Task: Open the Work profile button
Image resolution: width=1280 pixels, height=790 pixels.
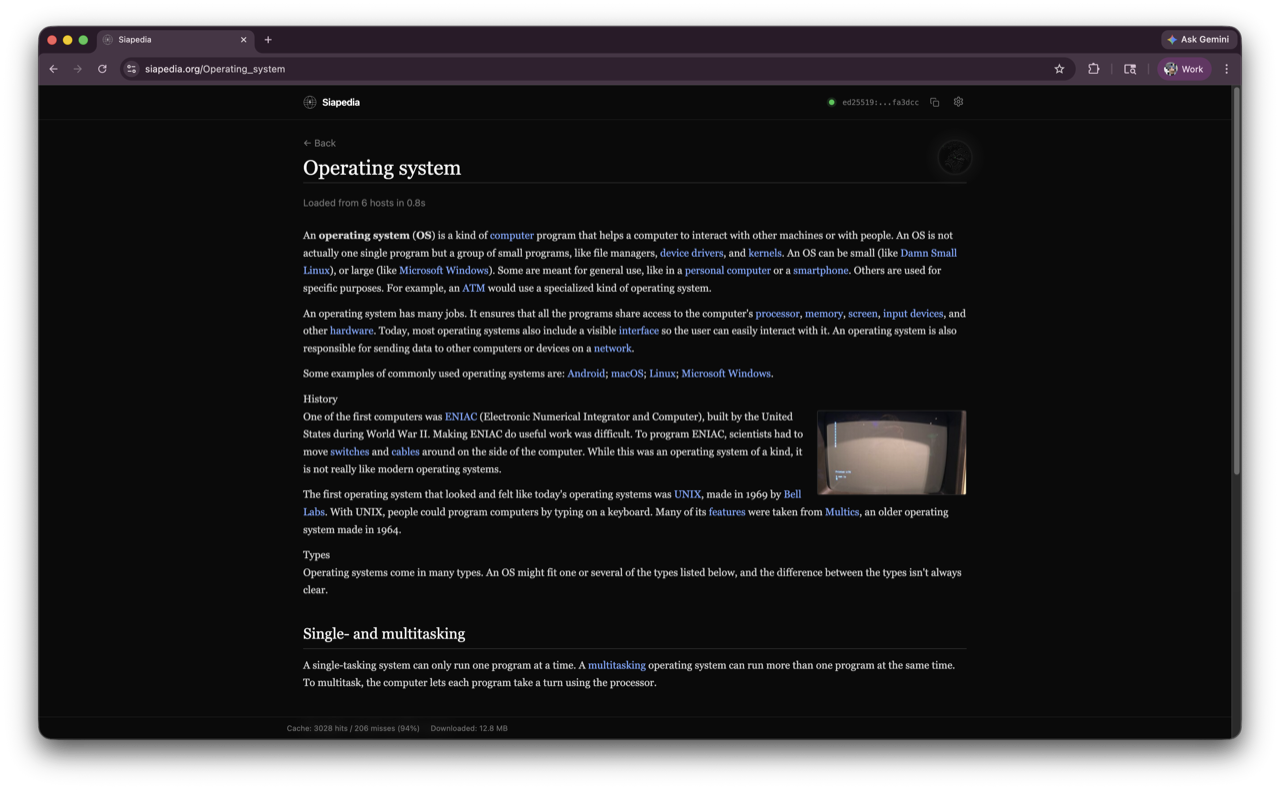Action: 1184,69
